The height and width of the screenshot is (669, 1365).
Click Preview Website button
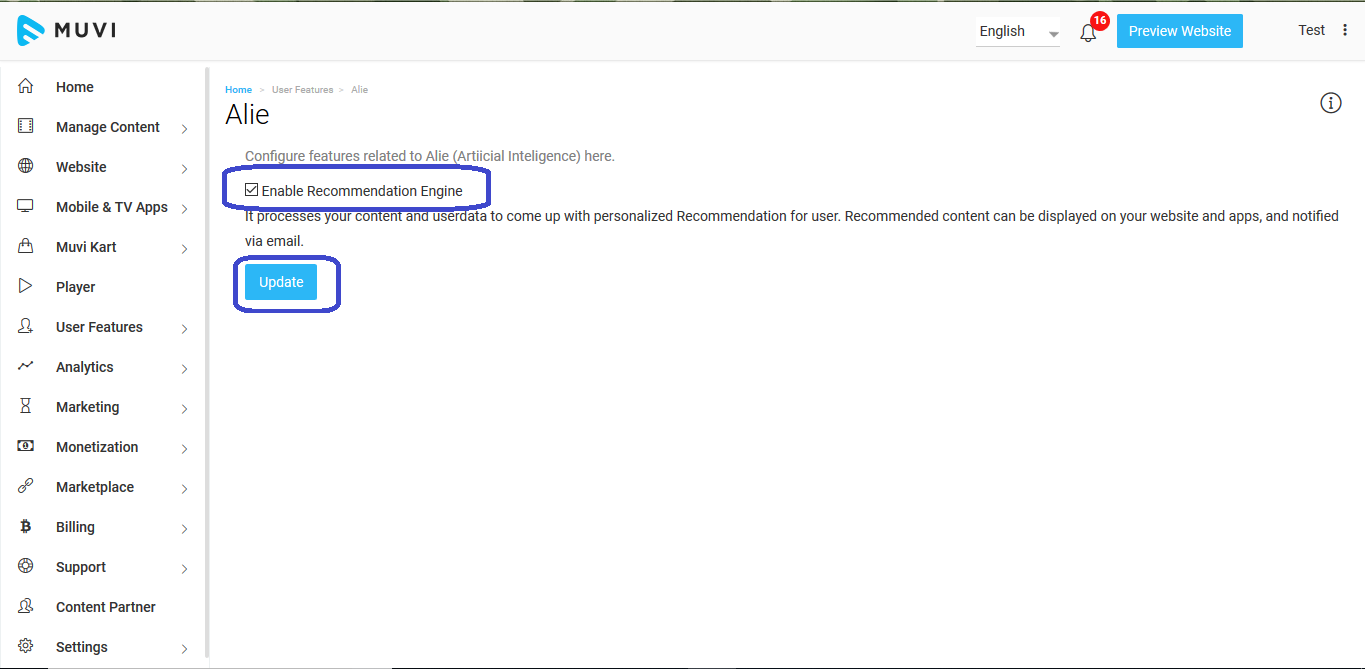point(1180,31)
